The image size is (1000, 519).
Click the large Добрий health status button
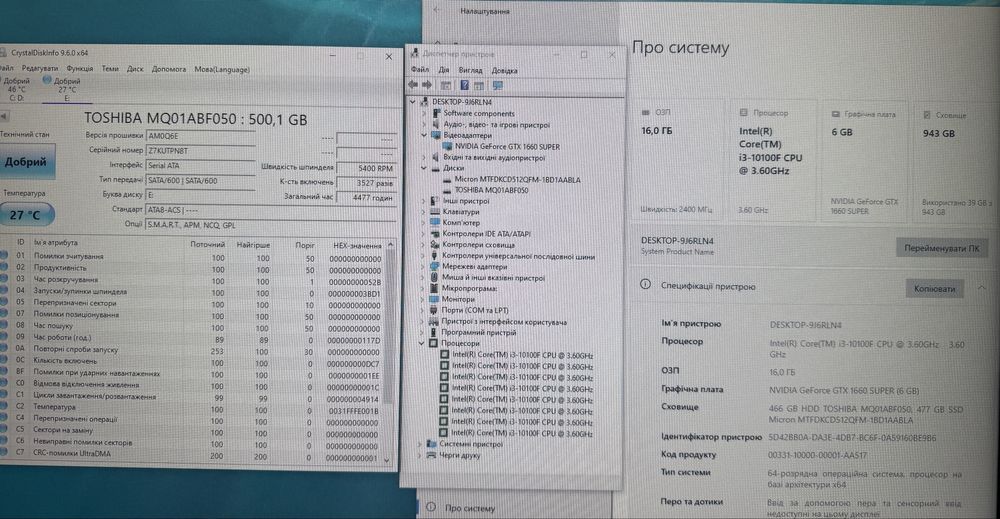pyautogui.click(x=26, y=161)
